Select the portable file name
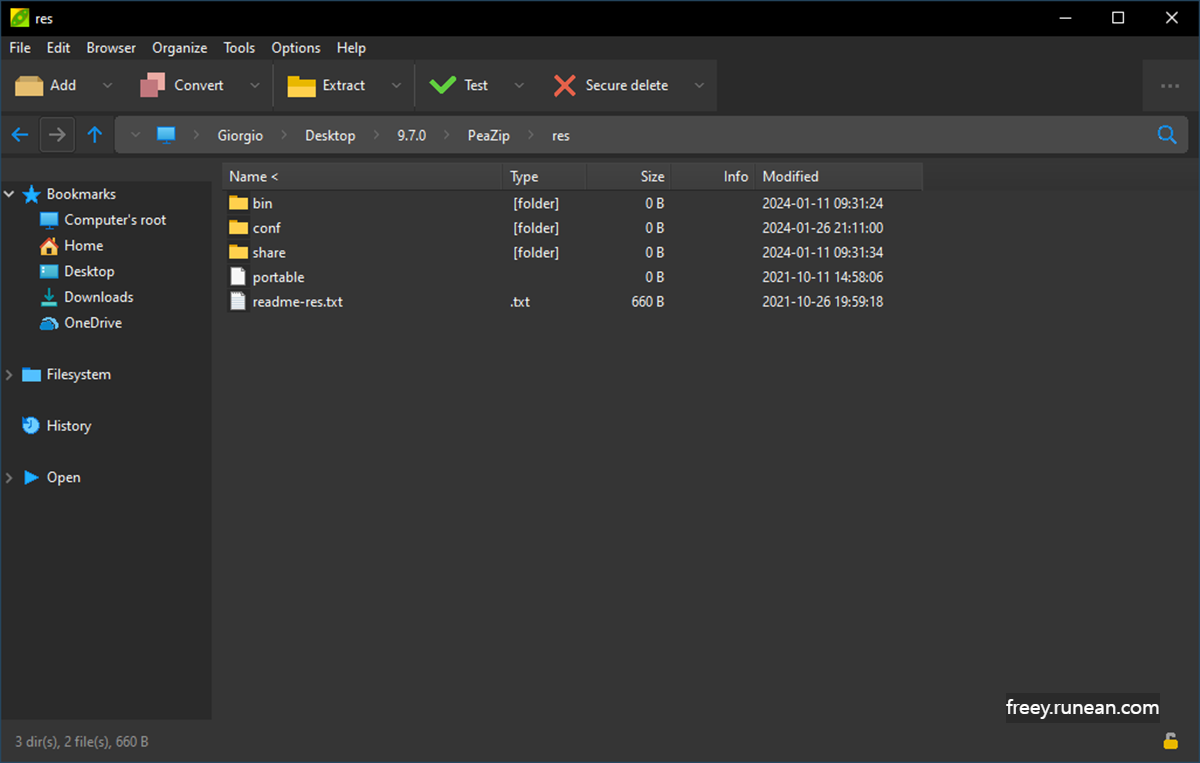This screenshot has width=1200, height=763. click(278, 277)
